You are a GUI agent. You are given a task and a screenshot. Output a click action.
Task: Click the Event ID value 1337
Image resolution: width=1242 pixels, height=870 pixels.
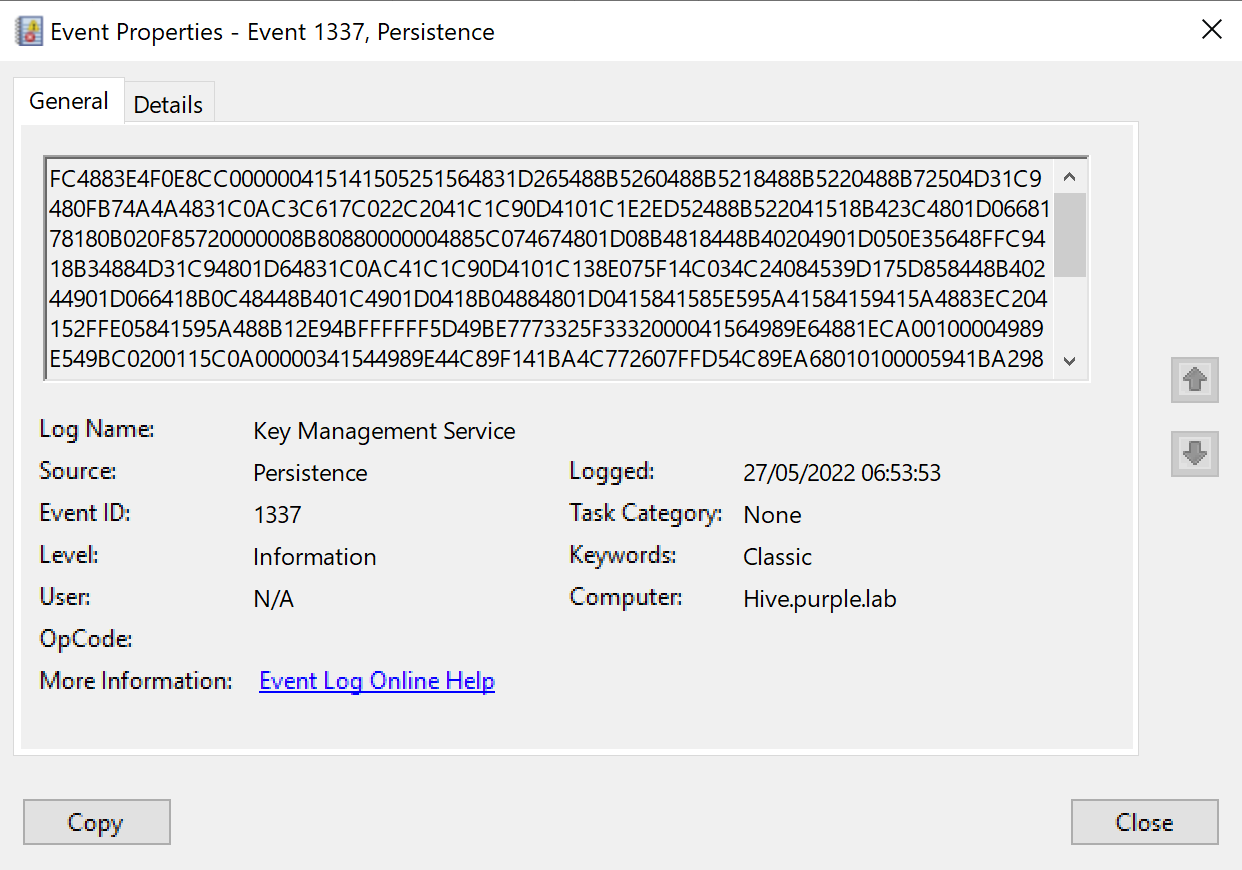pos(277,515)
